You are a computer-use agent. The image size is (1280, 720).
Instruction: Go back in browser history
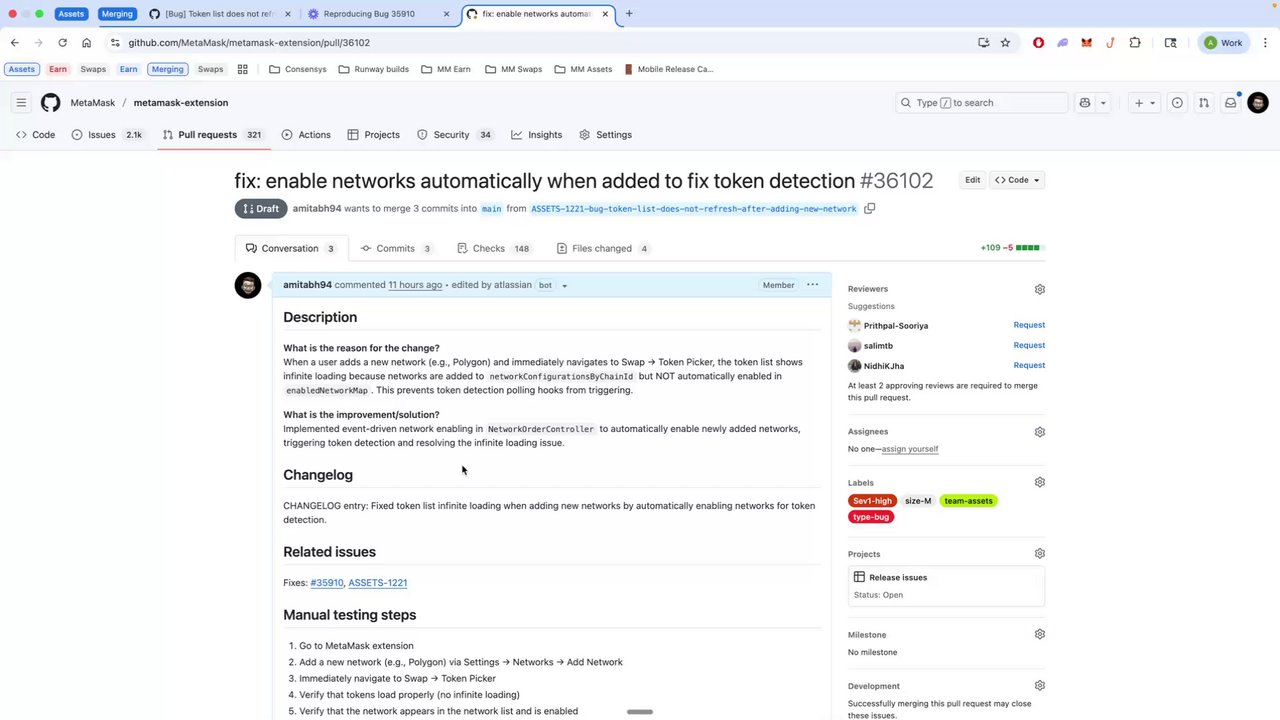click(15, 43)
